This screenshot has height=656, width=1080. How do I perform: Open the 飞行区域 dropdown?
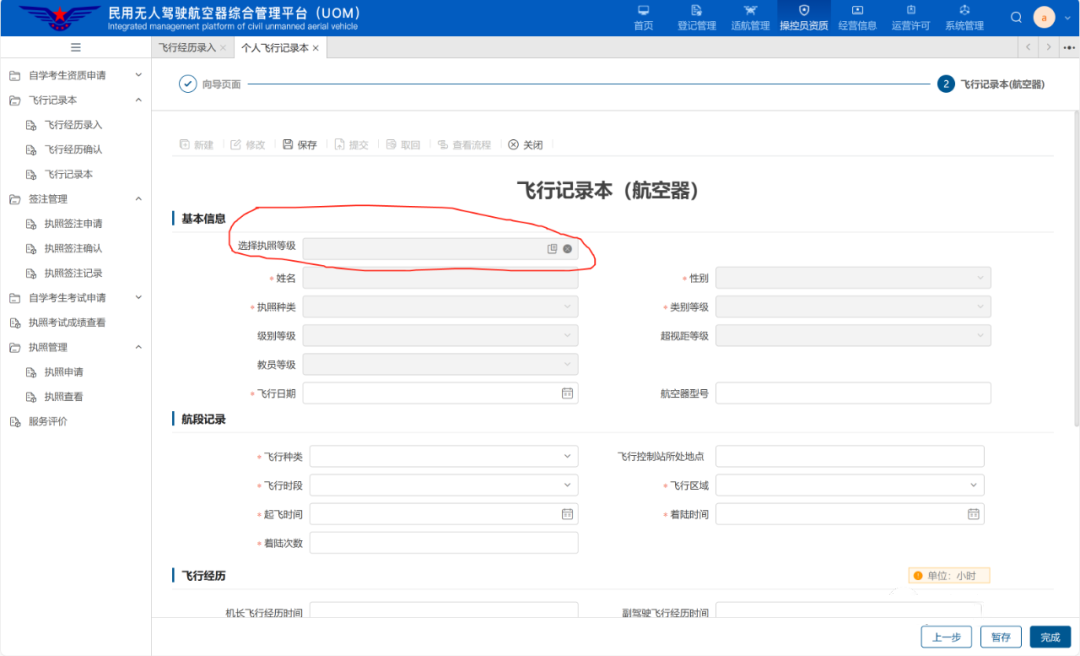[849, 485]
